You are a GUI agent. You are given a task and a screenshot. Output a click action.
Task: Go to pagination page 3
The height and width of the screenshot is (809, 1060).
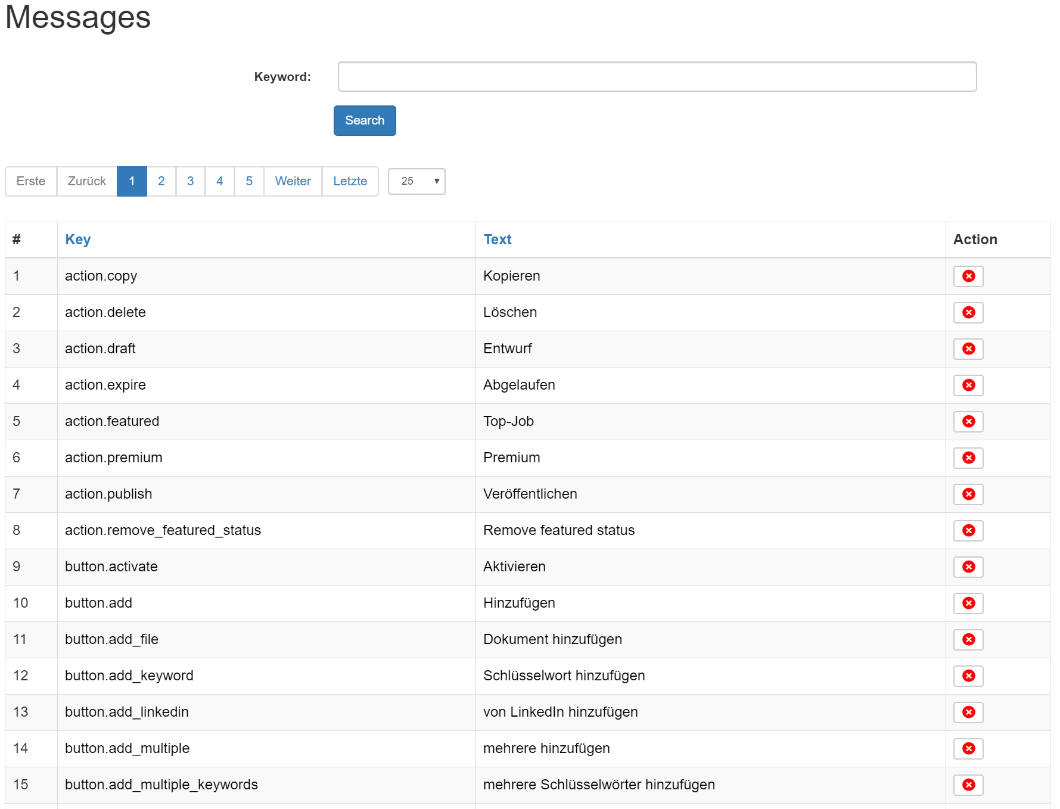coord(191,181)
